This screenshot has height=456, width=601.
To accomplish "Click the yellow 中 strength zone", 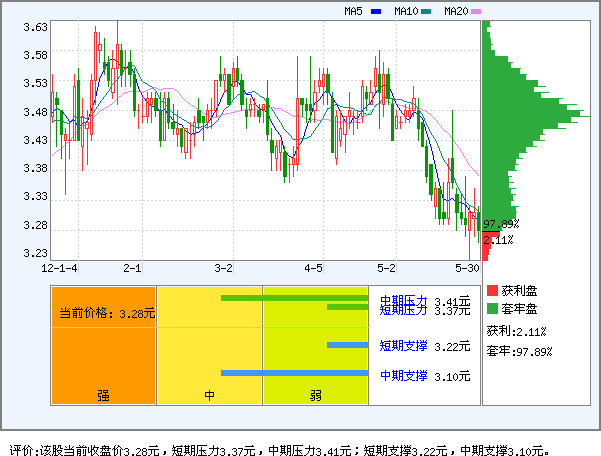I will 209,345.
